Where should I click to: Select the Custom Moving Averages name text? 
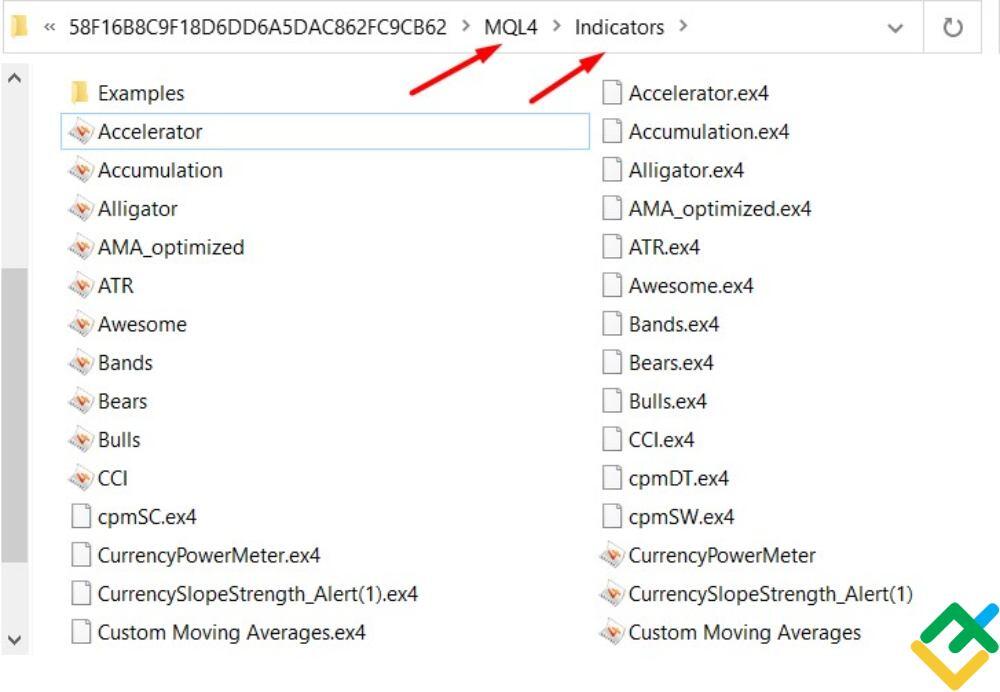[x=745, y=632]
